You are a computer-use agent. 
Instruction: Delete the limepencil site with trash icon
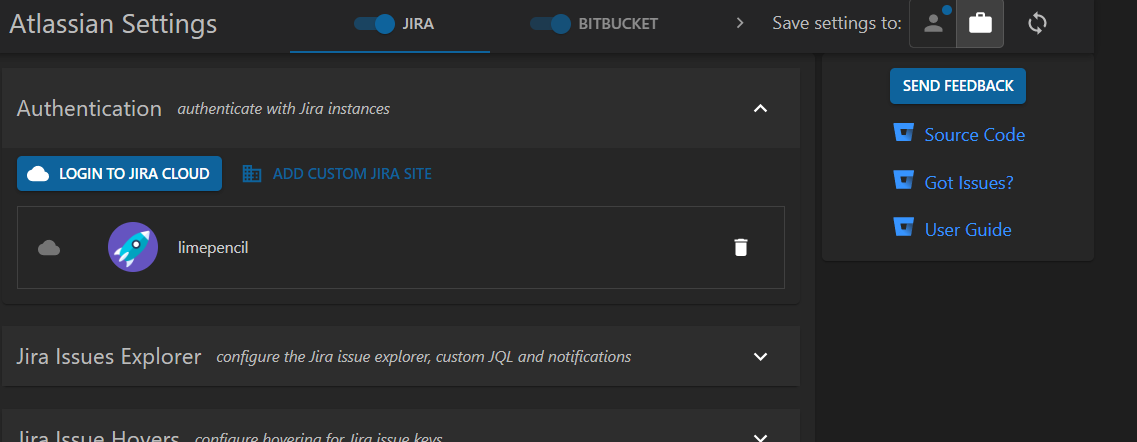point(740,248)
